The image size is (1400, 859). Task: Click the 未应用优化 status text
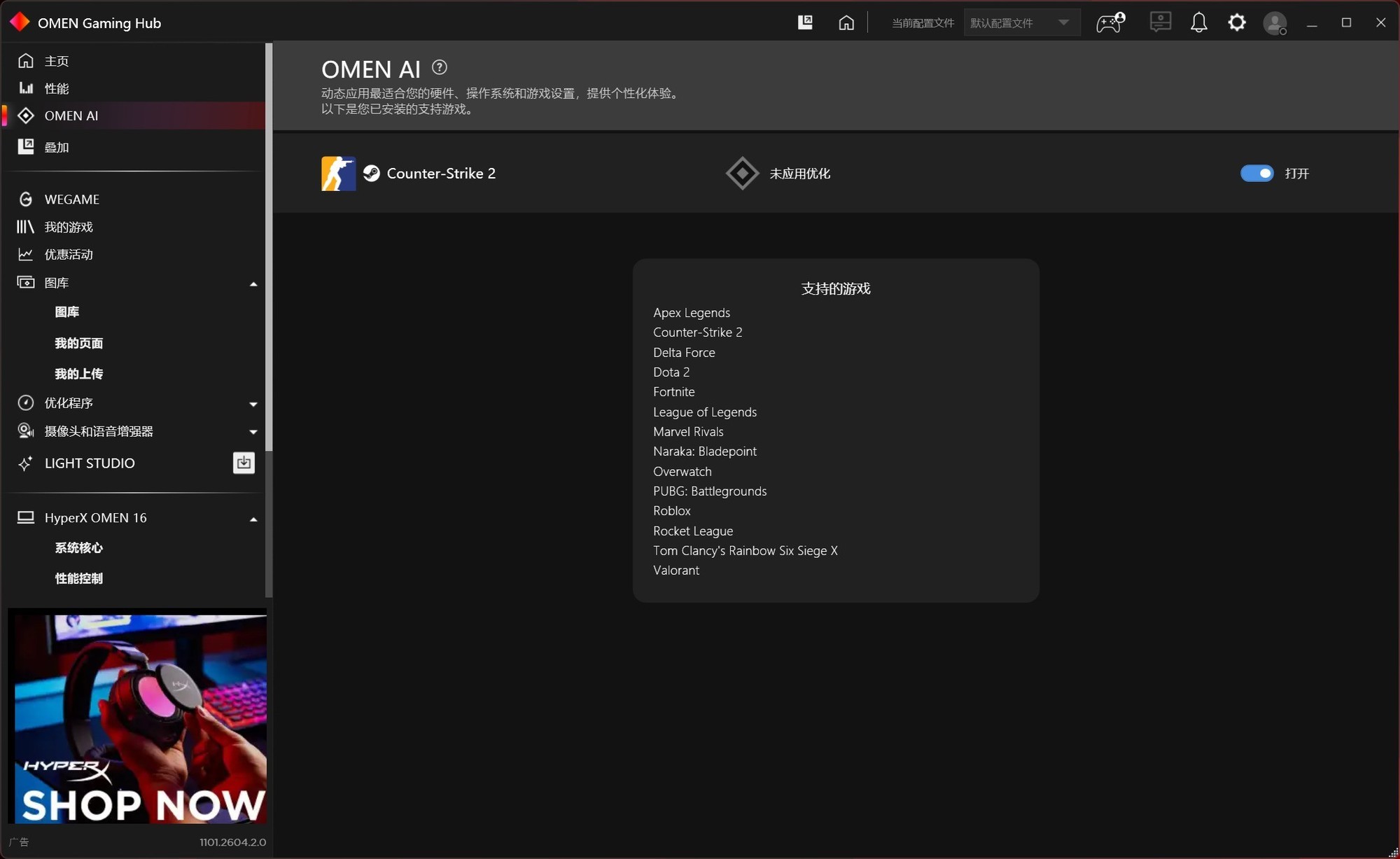pyautogui.click(x=800, y=174)
